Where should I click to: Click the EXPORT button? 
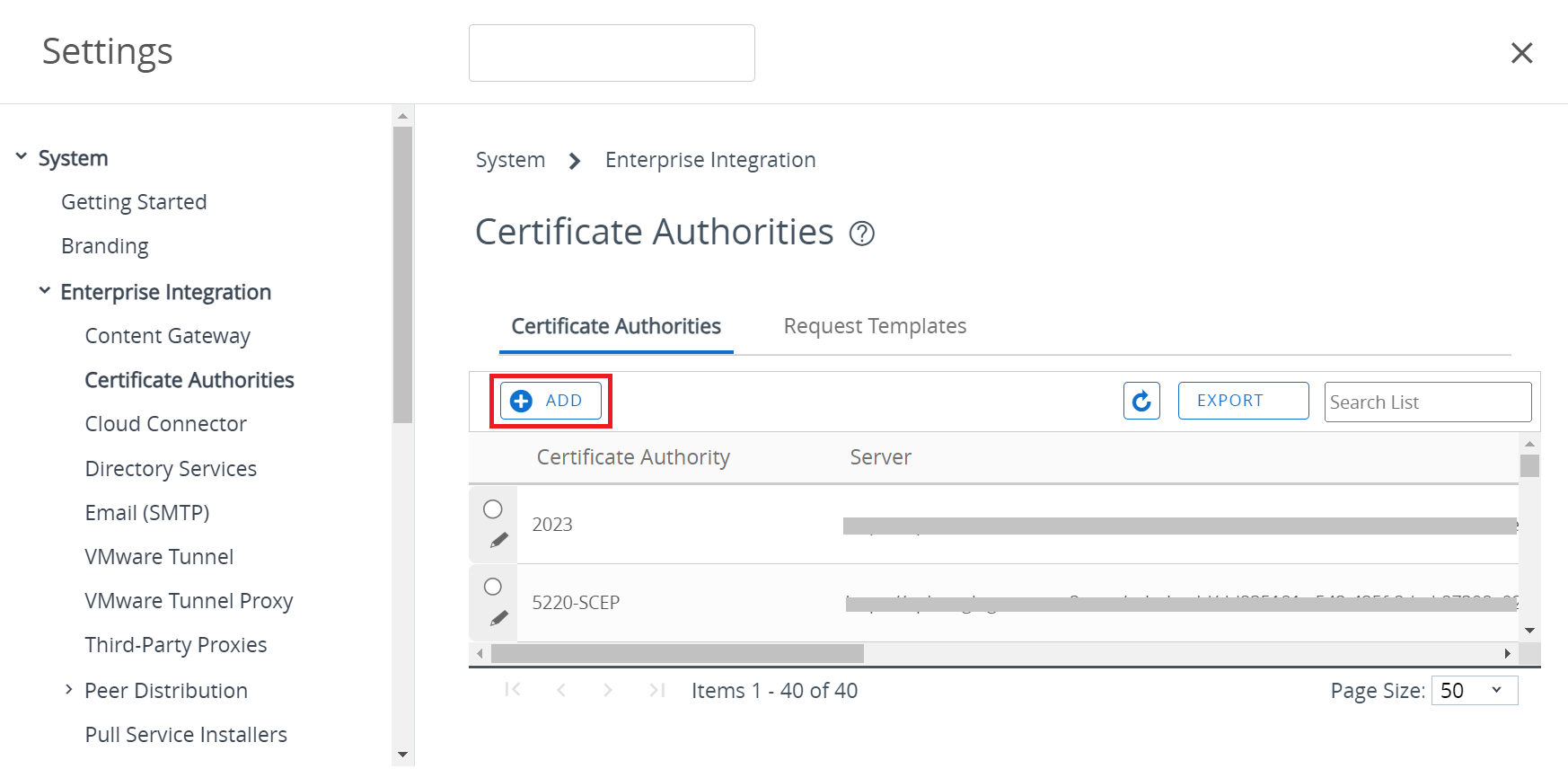click(x=1242, y=401)
